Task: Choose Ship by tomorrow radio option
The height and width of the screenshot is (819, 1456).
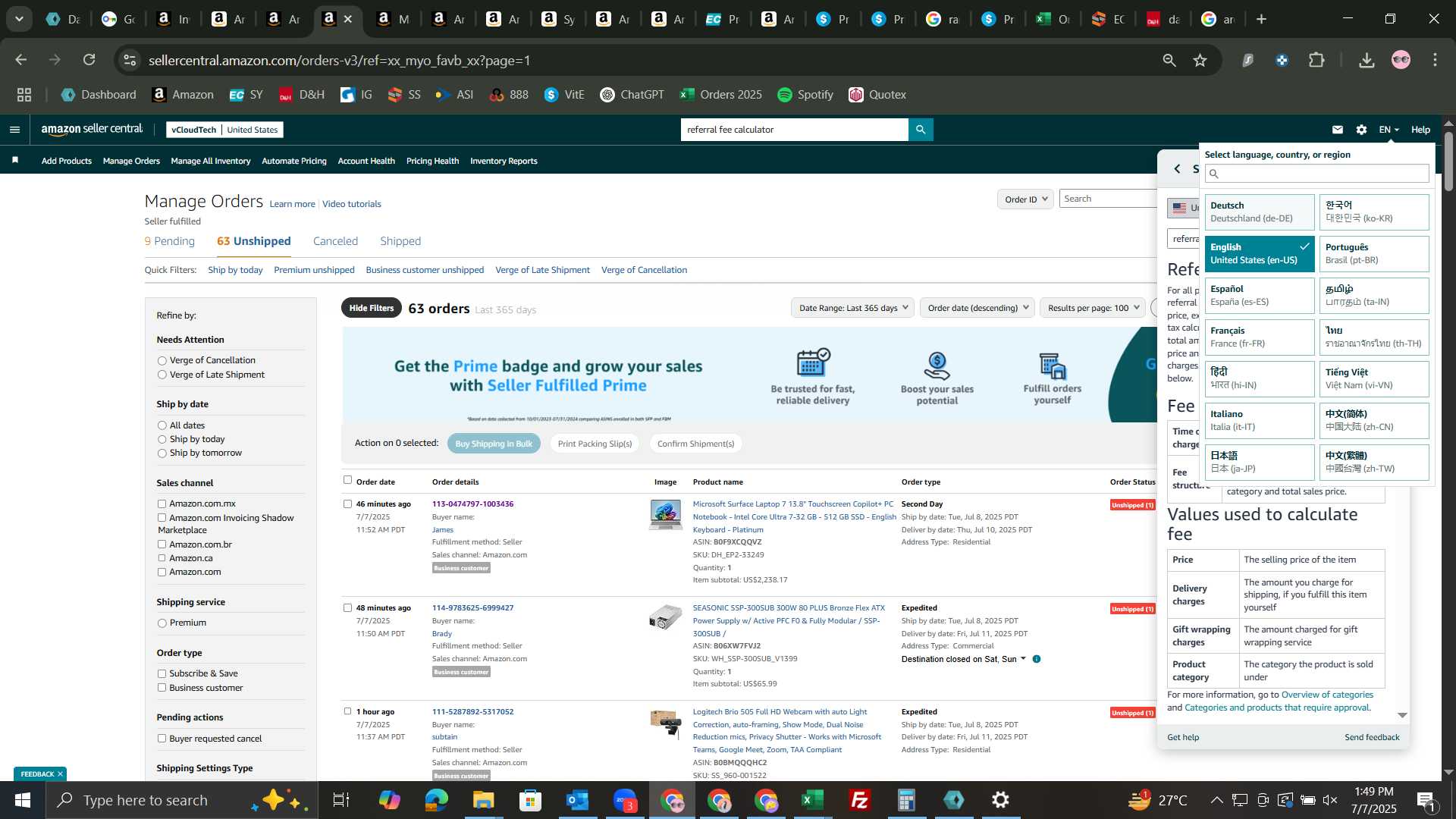Action: pos(162,453)
